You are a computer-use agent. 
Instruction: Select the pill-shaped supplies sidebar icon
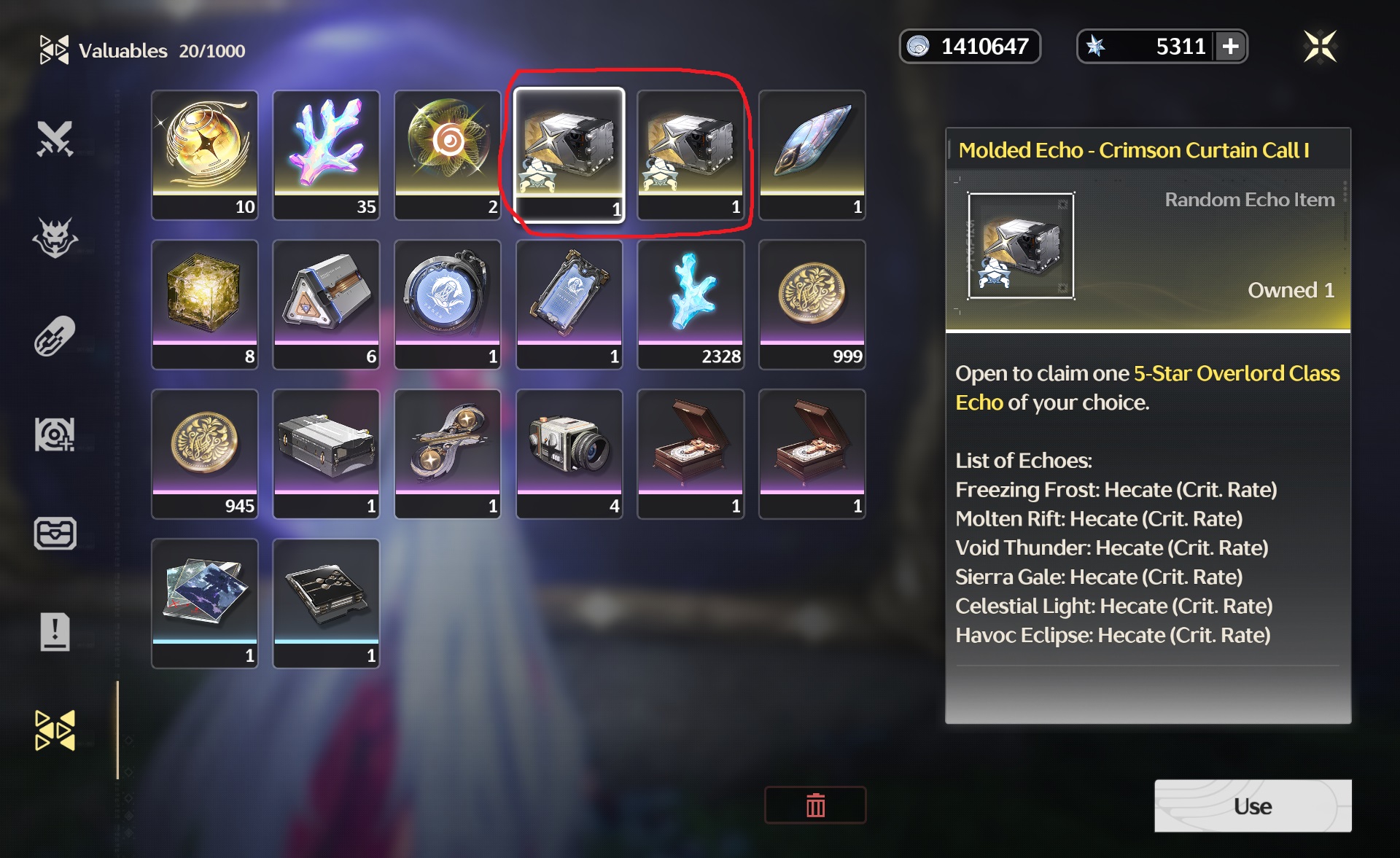coord(55,336)
